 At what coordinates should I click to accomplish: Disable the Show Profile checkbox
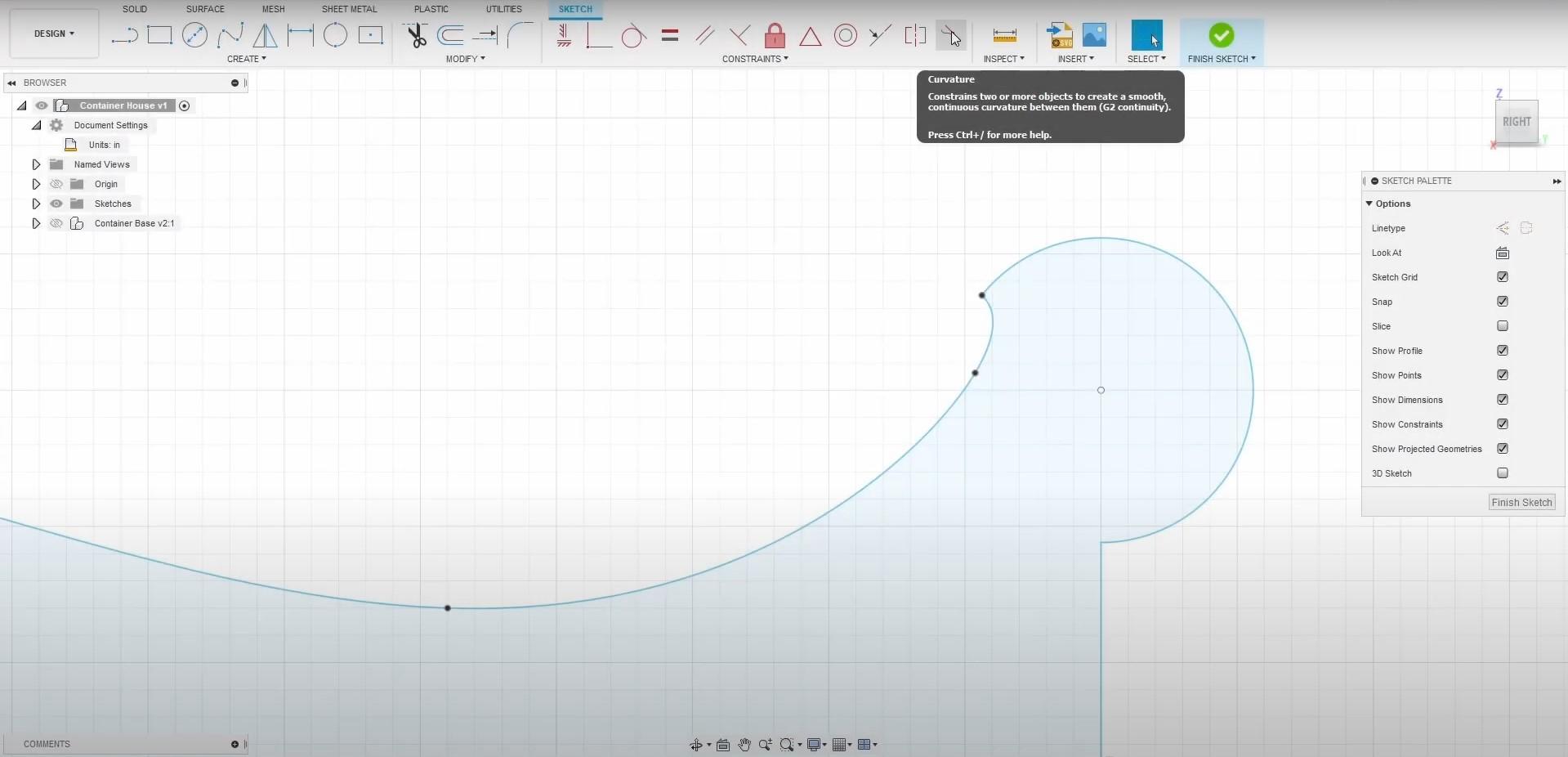tap(1502, 351)
